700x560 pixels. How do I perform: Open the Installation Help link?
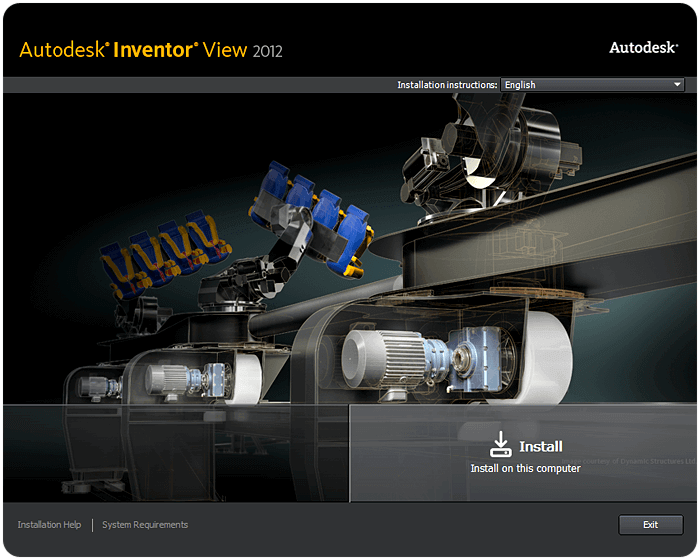49,525
